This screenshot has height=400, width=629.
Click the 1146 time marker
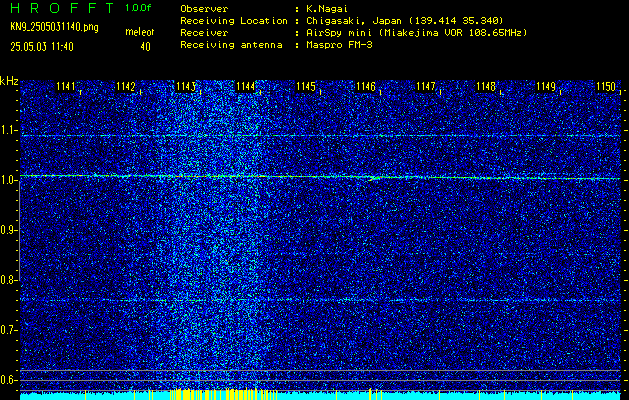point(366,86)
